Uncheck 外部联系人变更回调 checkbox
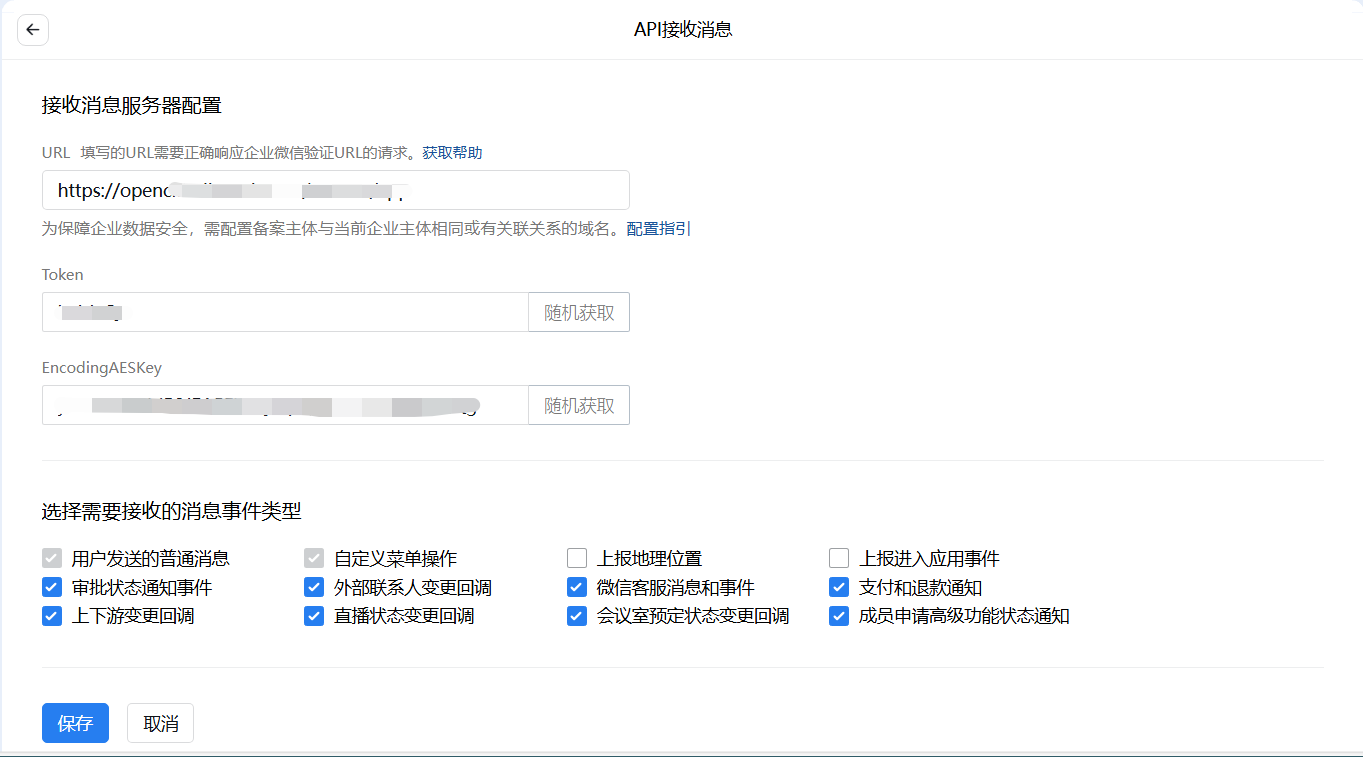Screen dimensions: 1363x757 [314, 587]
